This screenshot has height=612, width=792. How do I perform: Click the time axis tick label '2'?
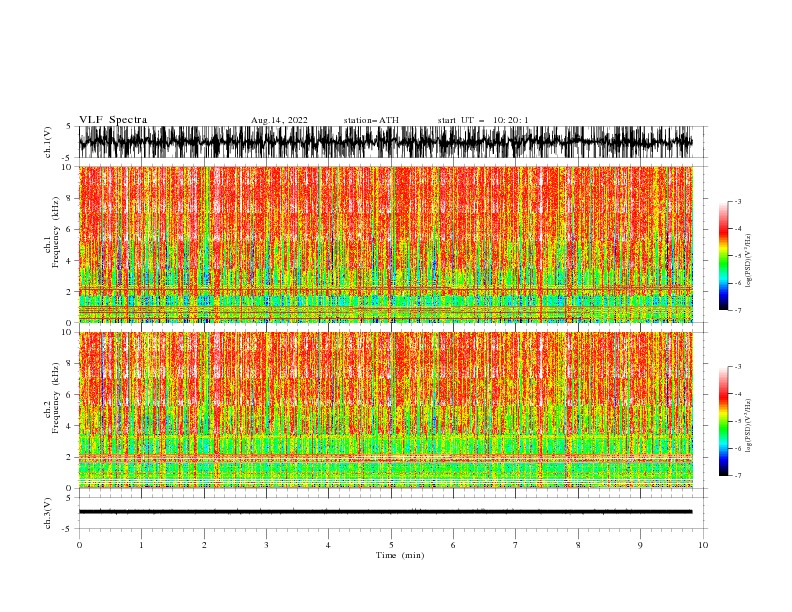(x=204, y=545)
